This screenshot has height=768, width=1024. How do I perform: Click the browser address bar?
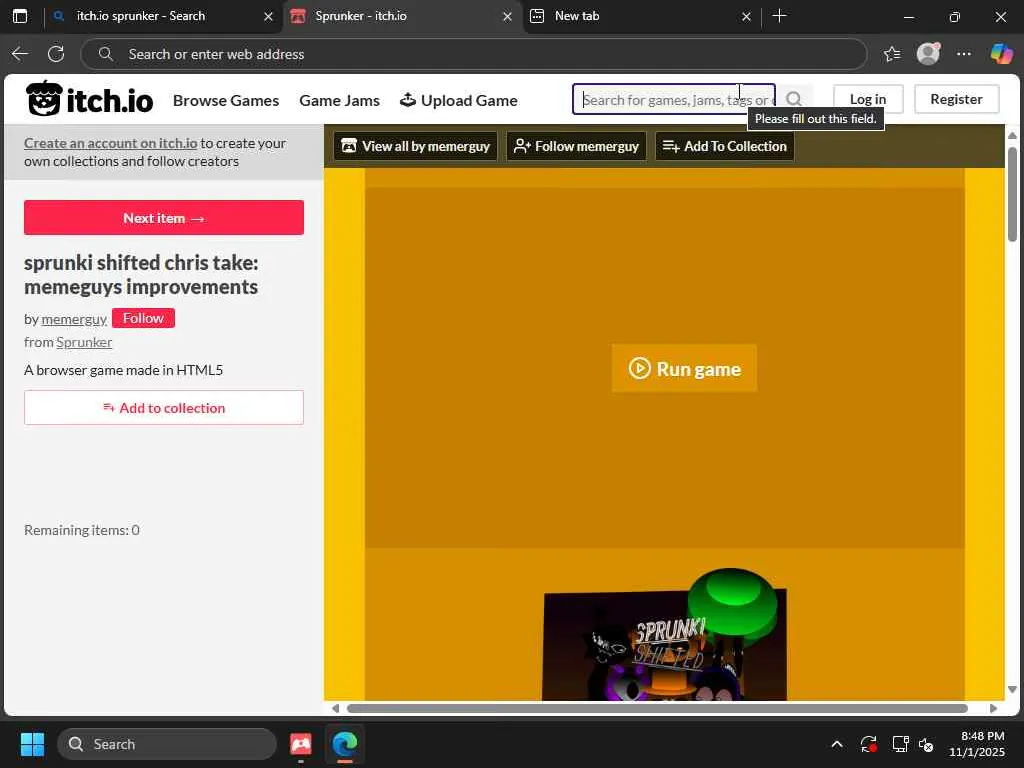[473, 54]
